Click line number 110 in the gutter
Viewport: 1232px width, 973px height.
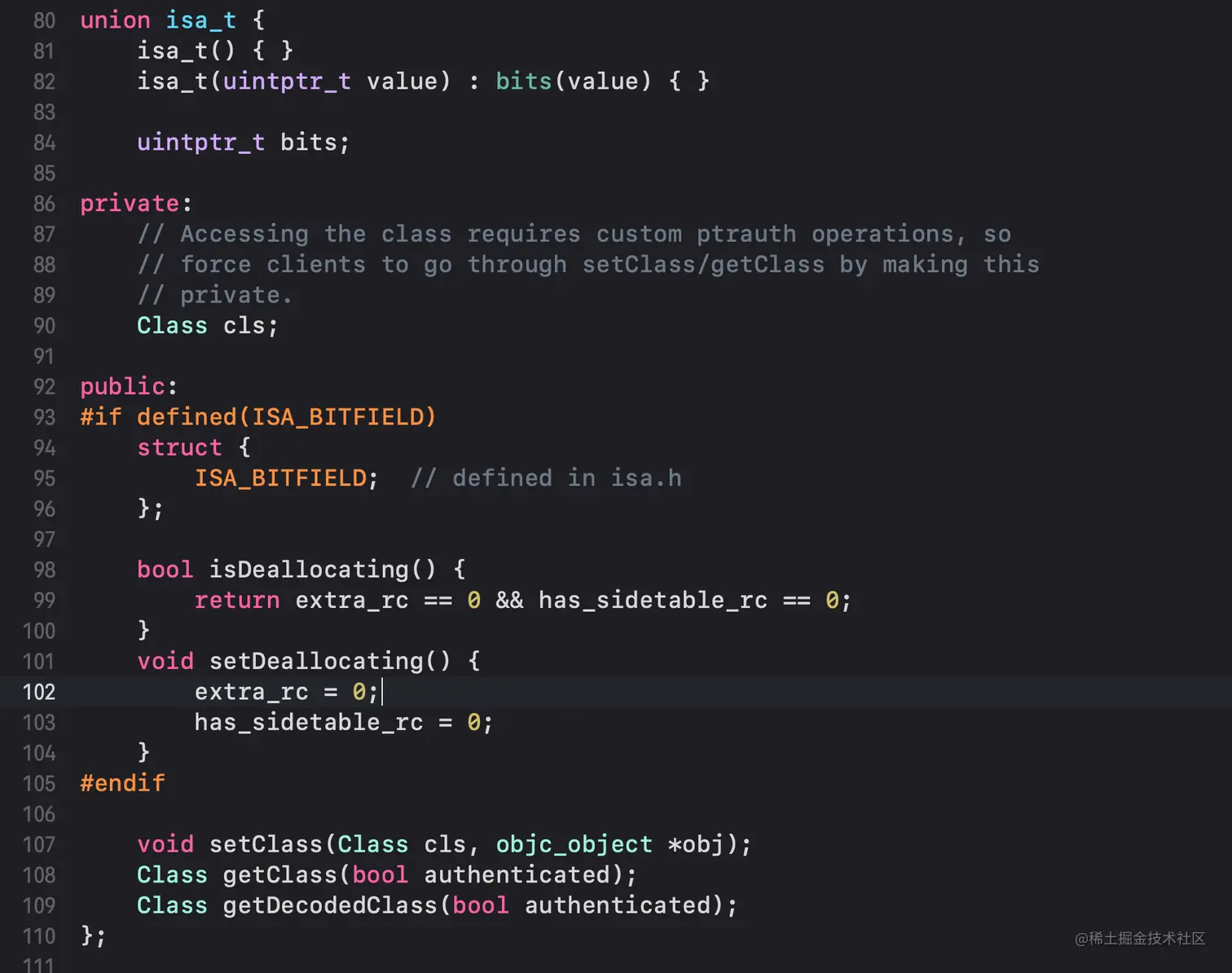[x=39, y=936]
